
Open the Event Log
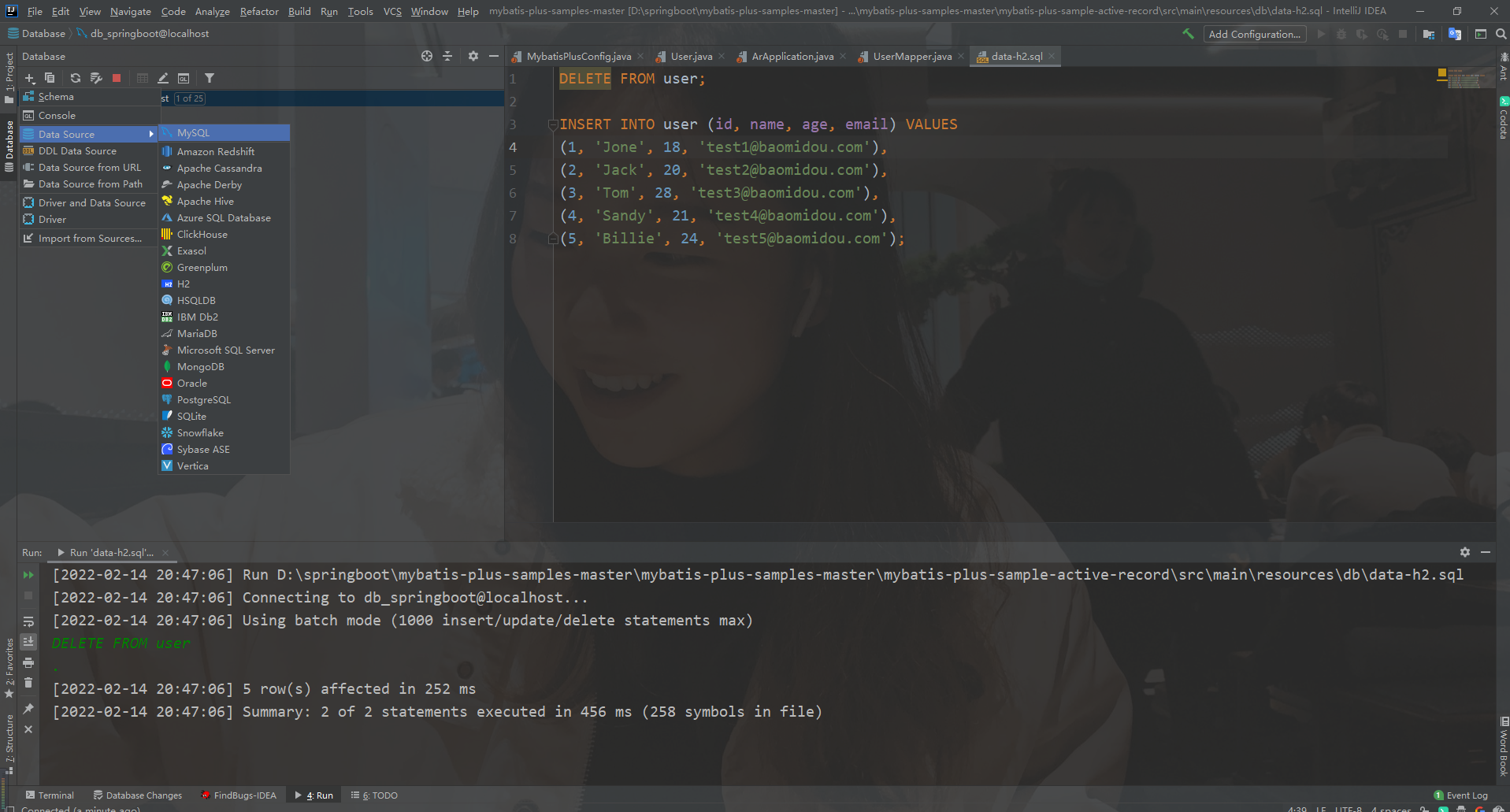pos(1461,795)
